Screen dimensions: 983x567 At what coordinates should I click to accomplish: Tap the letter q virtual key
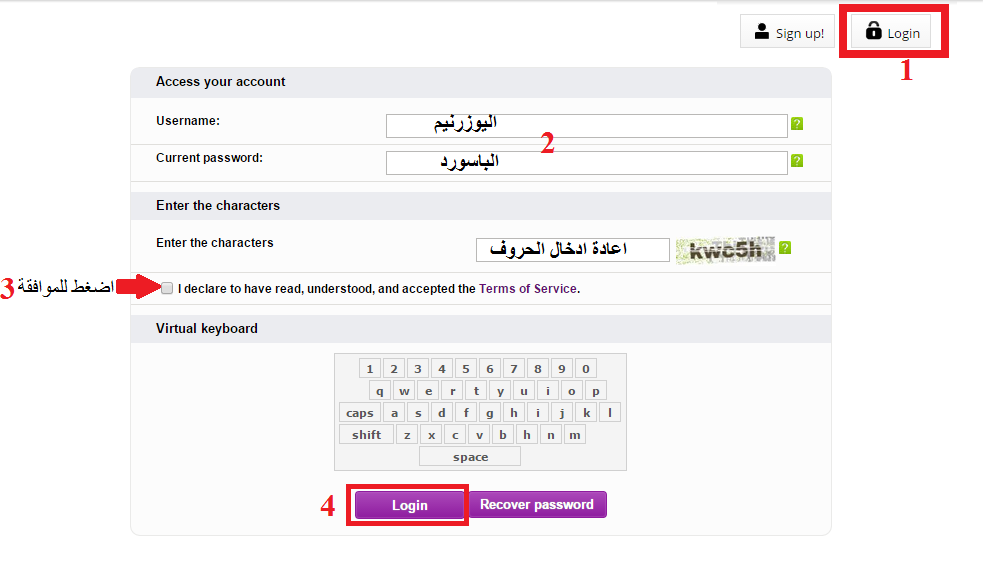pyautogui.click(x=380, y=391)
